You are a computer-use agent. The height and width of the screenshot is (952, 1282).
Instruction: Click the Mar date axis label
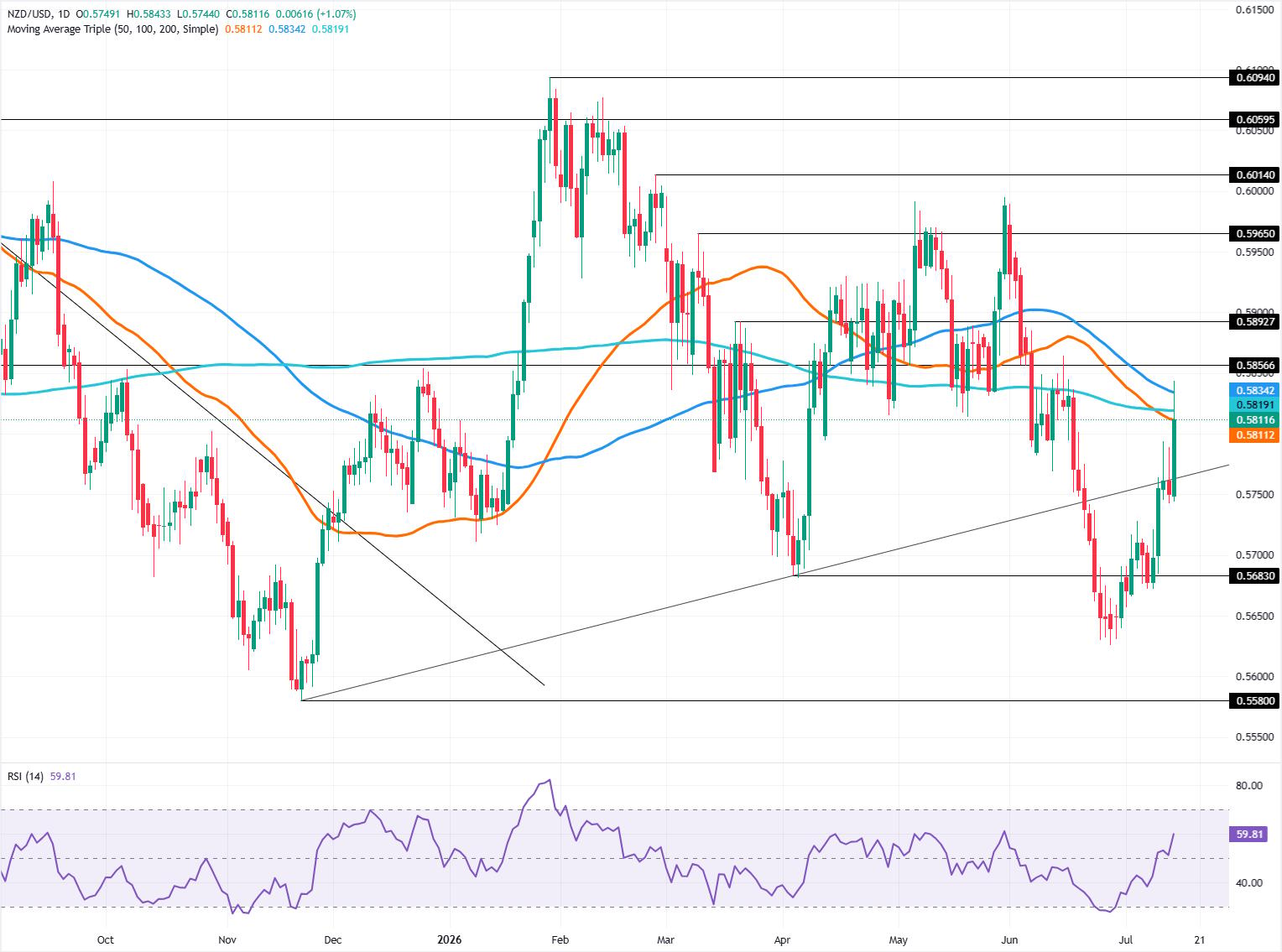pyautogui.click(x=666, y=940)
